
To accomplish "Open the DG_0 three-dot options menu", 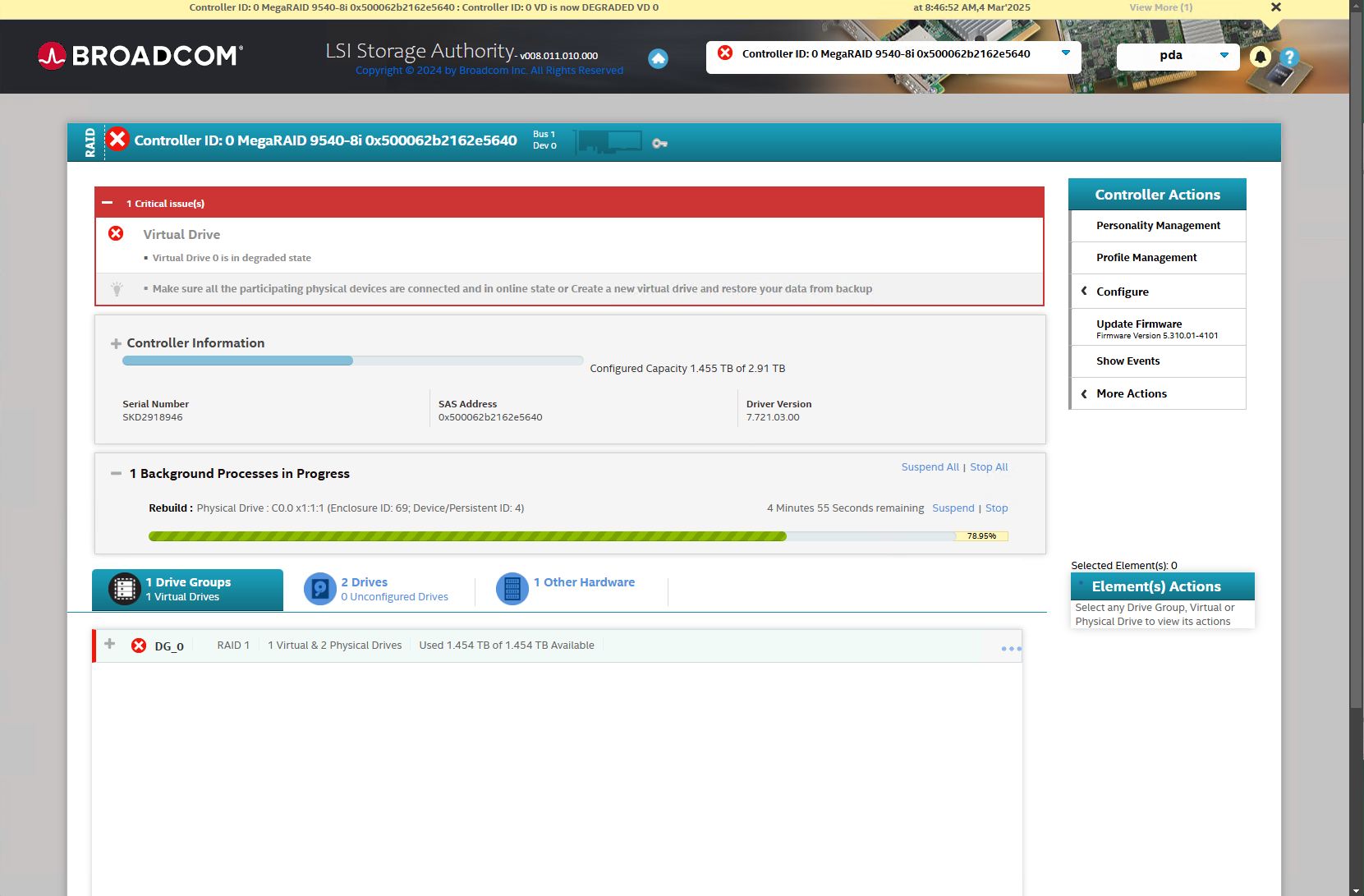I will (1011, 649).
